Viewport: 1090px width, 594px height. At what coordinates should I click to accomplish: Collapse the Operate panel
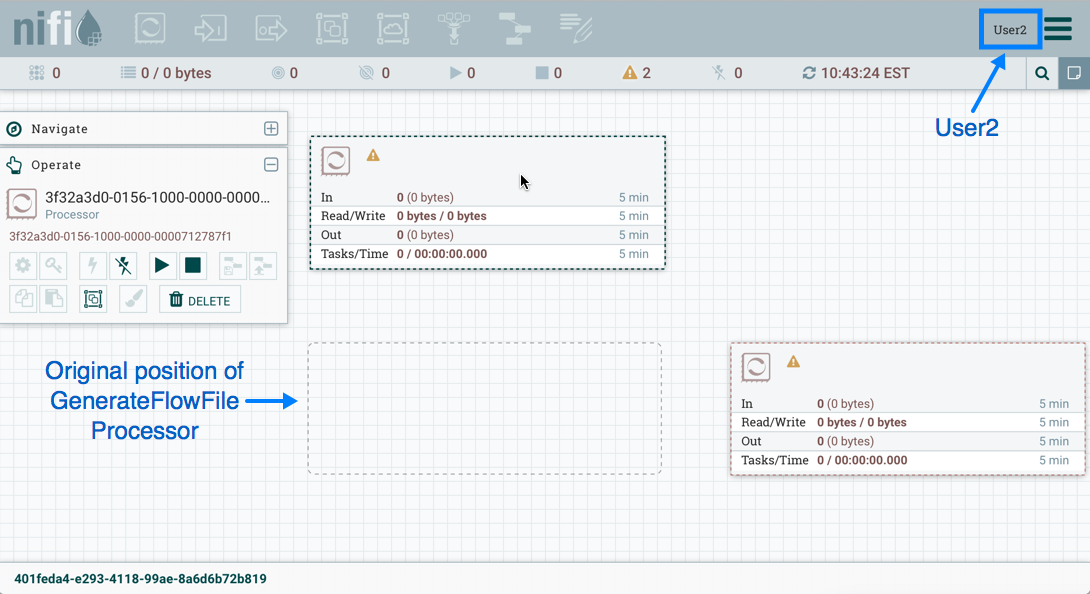coord(271,165)
